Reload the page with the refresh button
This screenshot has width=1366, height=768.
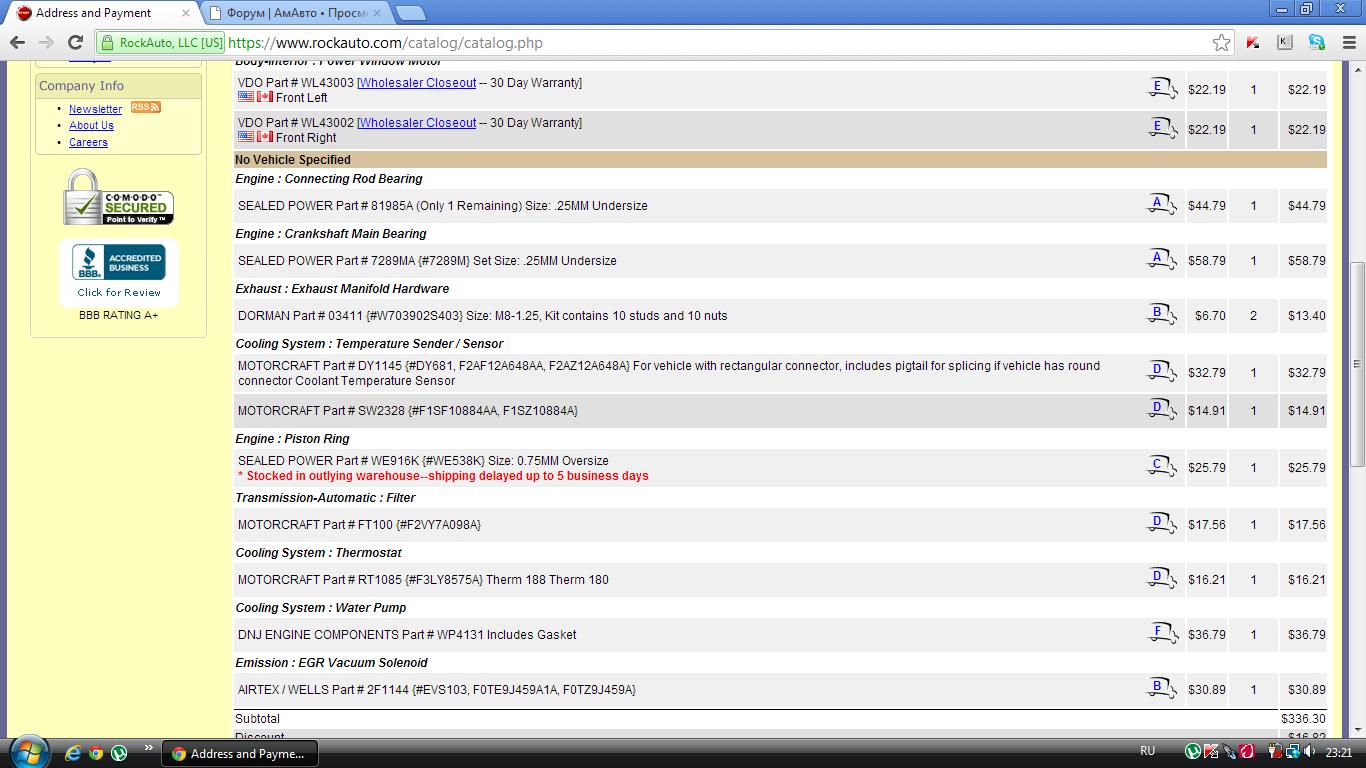click(x=75, y=43)
